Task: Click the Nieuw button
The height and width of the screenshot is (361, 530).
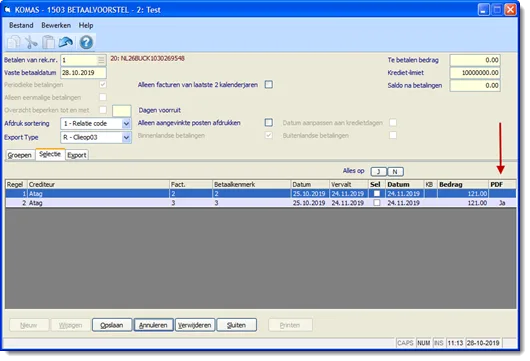Action: [29, 325]
